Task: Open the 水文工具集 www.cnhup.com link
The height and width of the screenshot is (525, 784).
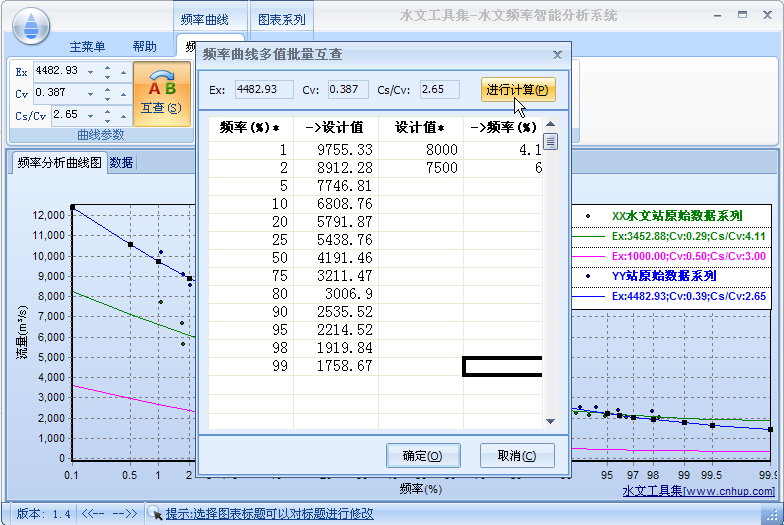Action: pos(698,491)
